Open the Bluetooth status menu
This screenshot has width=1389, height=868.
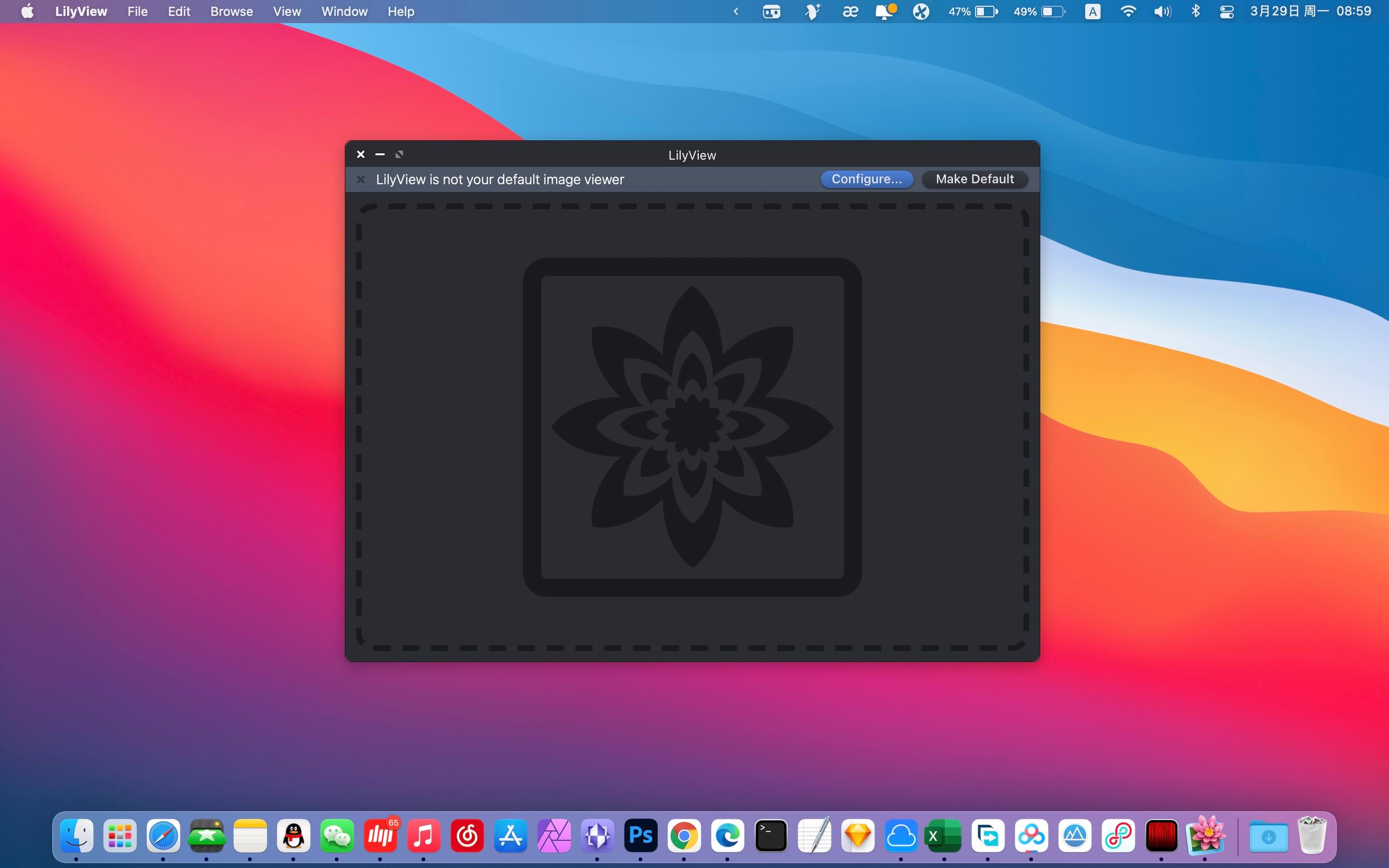coord(1196,12)
